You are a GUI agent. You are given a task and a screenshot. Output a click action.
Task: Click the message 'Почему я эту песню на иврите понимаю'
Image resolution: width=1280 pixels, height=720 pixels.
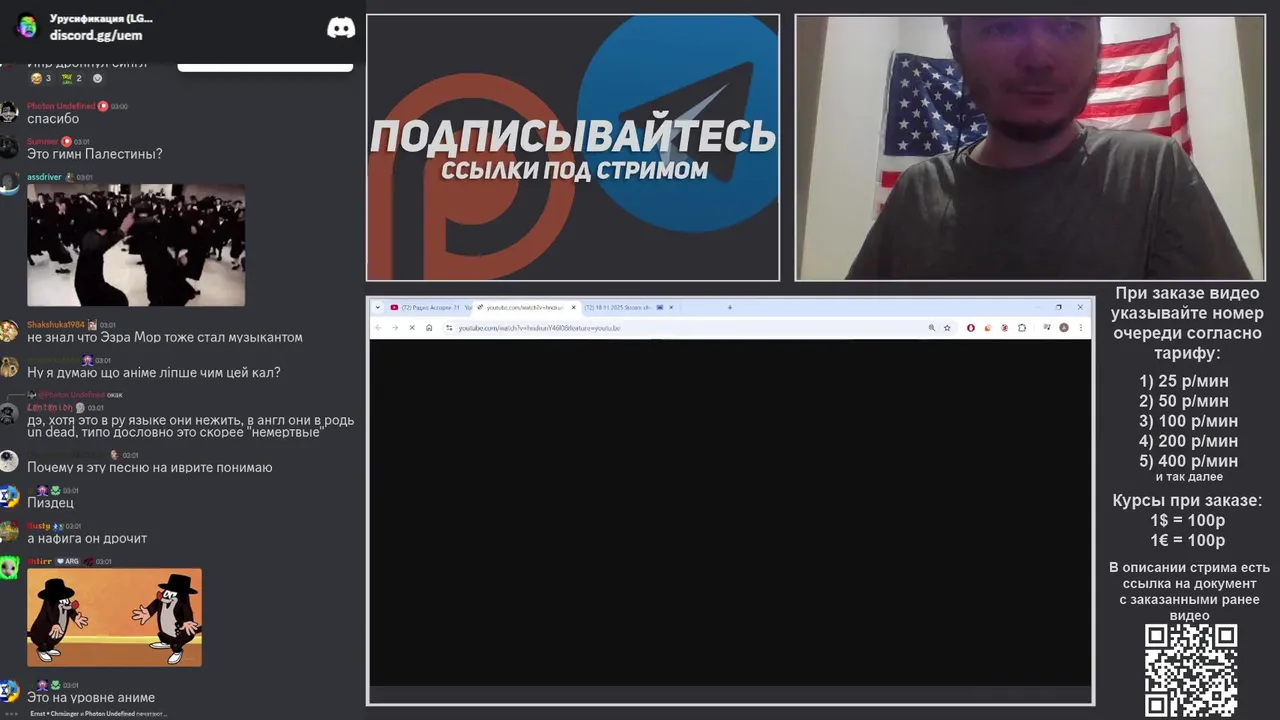click(150, 467)
